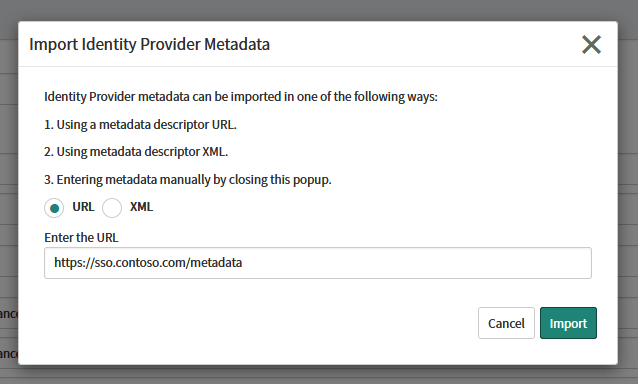The height and width of the screenshot is (384, 638).
Task: Click the Import button
Action: [568, 323]
